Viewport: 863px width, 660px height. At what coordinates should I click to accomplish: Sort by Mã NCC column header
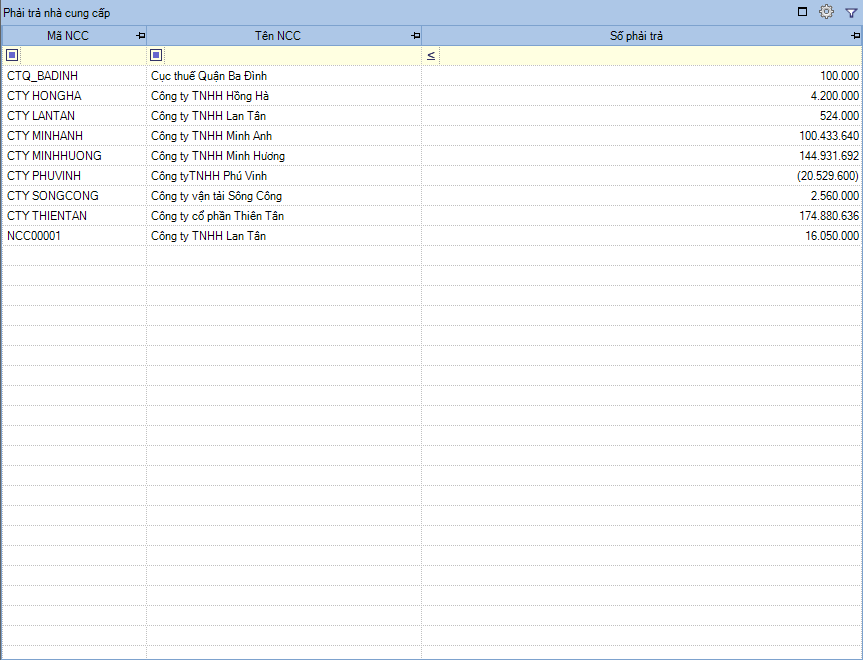click(x=68, y=36)
